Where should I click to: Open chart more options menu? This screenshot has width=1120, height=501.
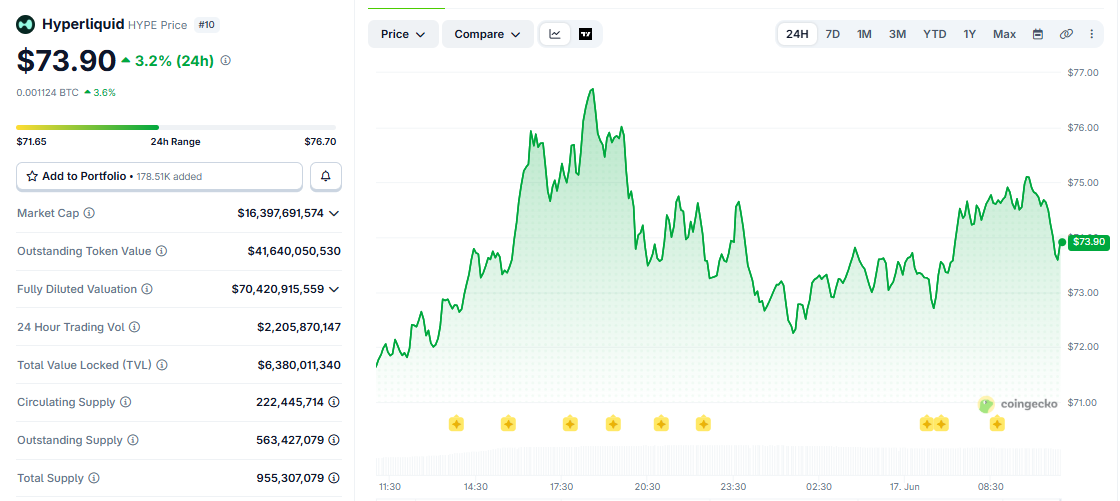(x=1091, y=34)
